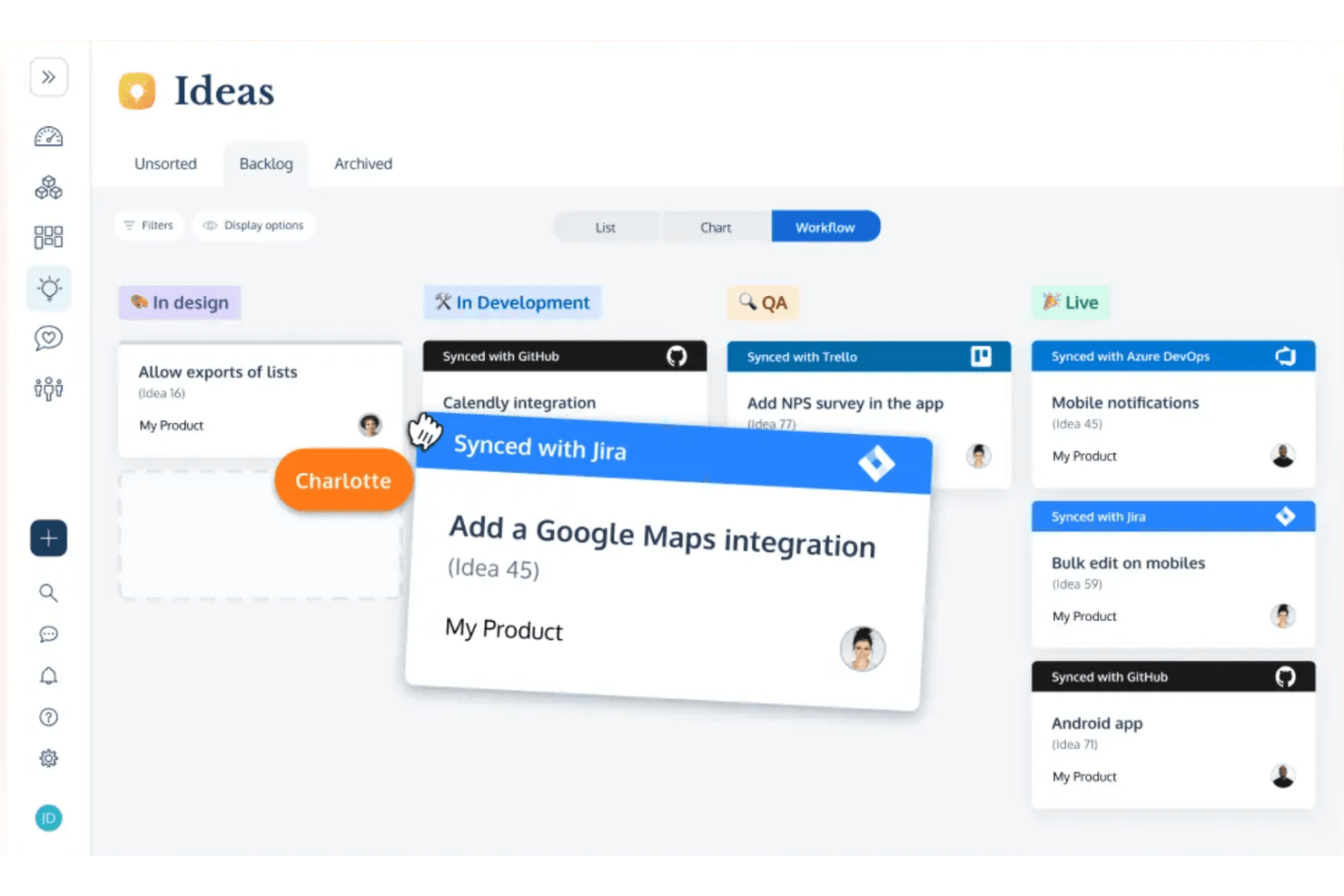
Task: Open the help question-mark icon
Action: click(x=49, y=717)
